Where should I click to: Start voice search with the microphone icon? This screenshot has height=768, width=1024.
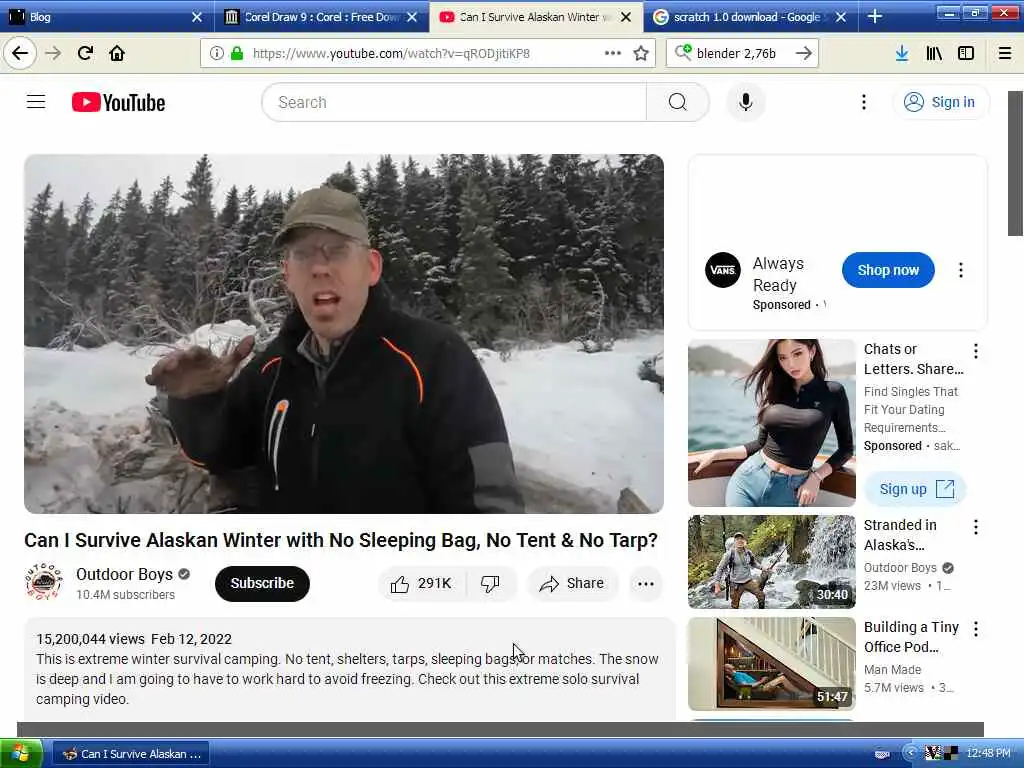coord(746,103)
